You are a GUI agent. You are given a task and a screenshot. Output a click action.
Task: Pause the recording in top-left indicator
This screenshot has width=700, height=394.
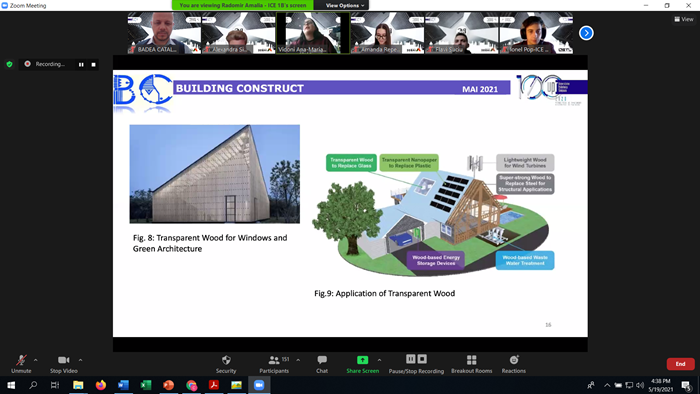81,64
